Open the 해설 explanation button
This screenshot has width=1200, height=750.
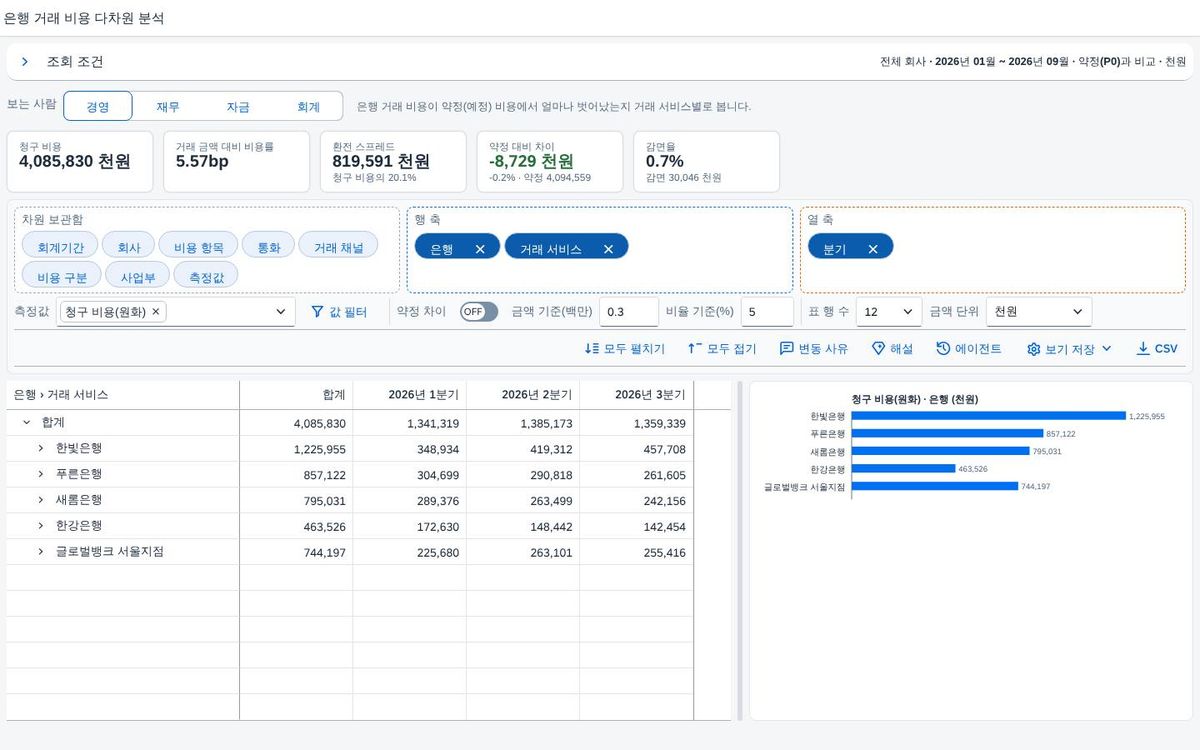[892, 349]
